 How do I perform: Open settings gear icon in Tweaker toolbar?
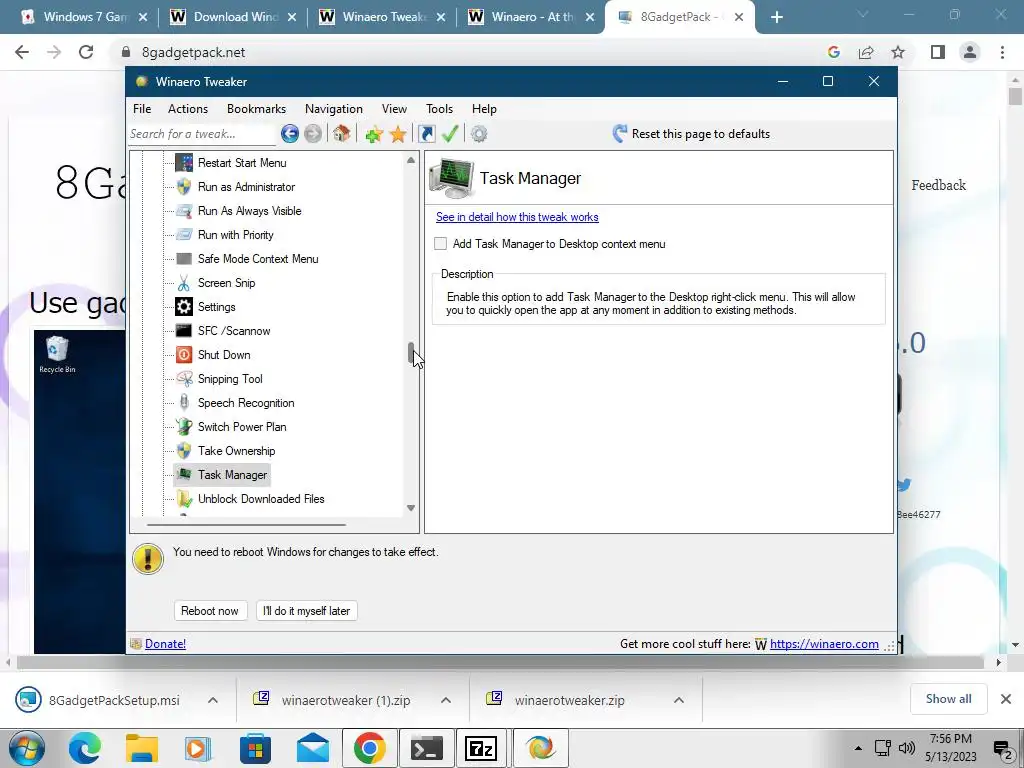(479, 134)
